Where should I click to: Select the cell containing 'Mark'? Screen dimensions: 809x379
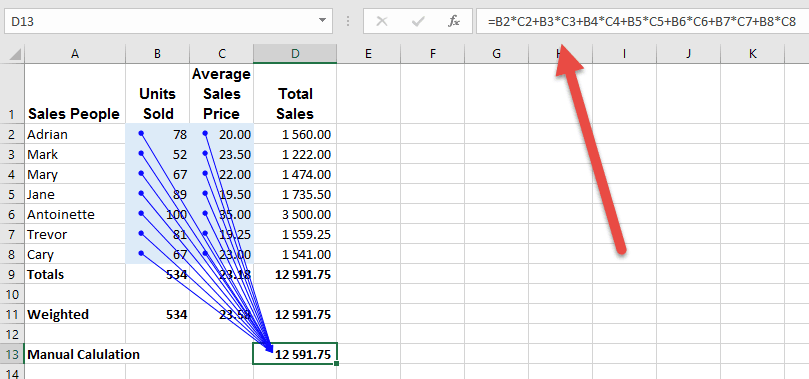pos(75,154)
